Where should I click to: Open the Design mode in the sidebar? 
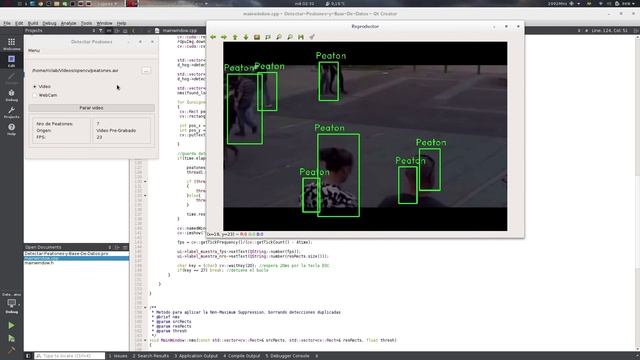(x=11, y=78)
